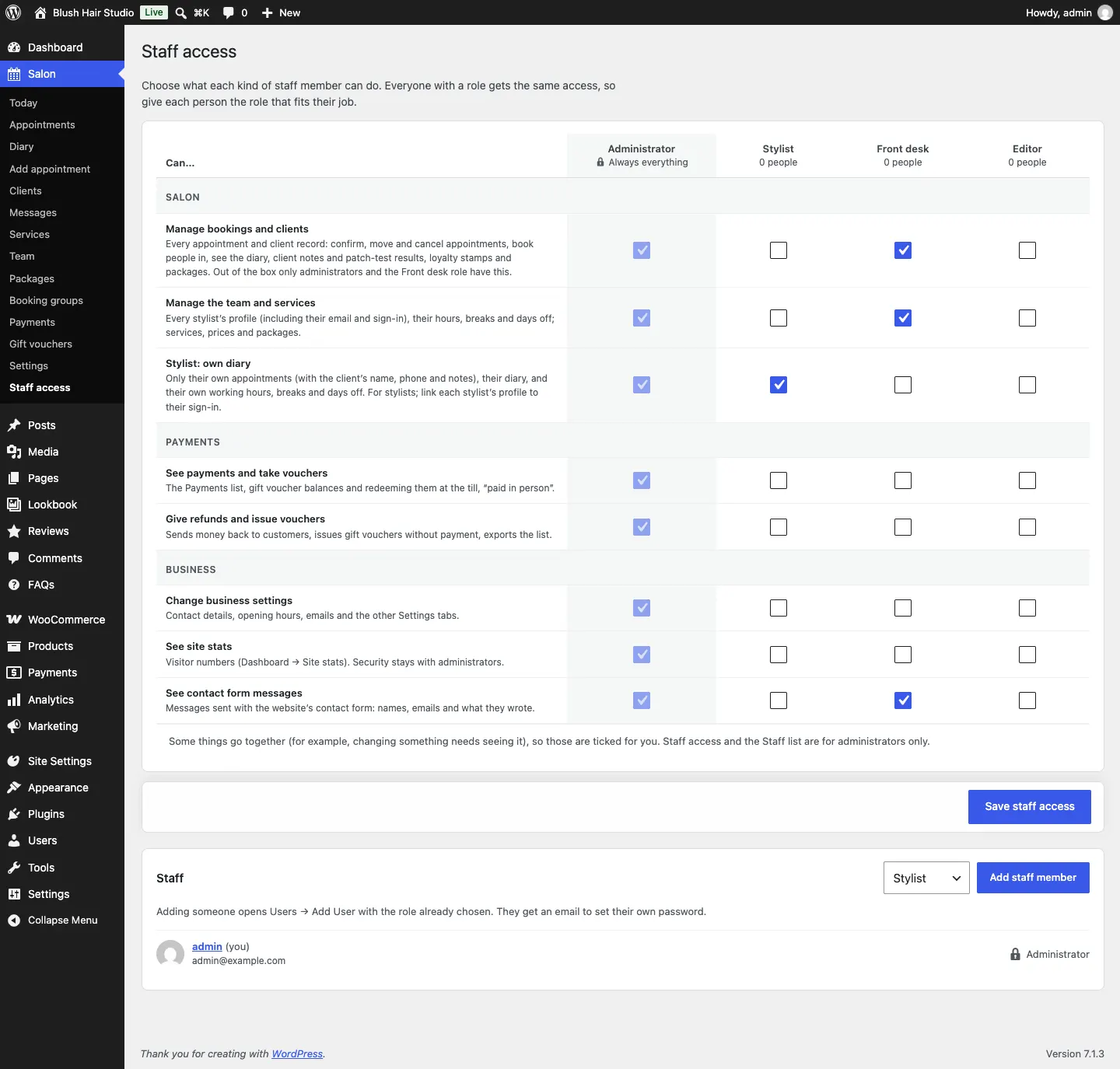Viewport: 1120px width, 1069px height.
Task: Untick Front desk for Manage the team and services
Action: tap(903, 318)
